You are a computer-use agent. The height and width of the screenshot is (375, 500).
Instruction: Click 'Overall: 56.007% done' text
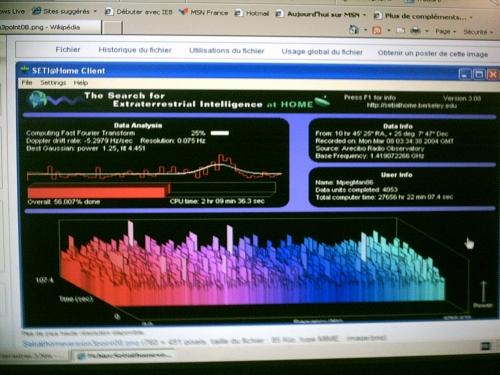pyautogui.click(x=64, y=202)
